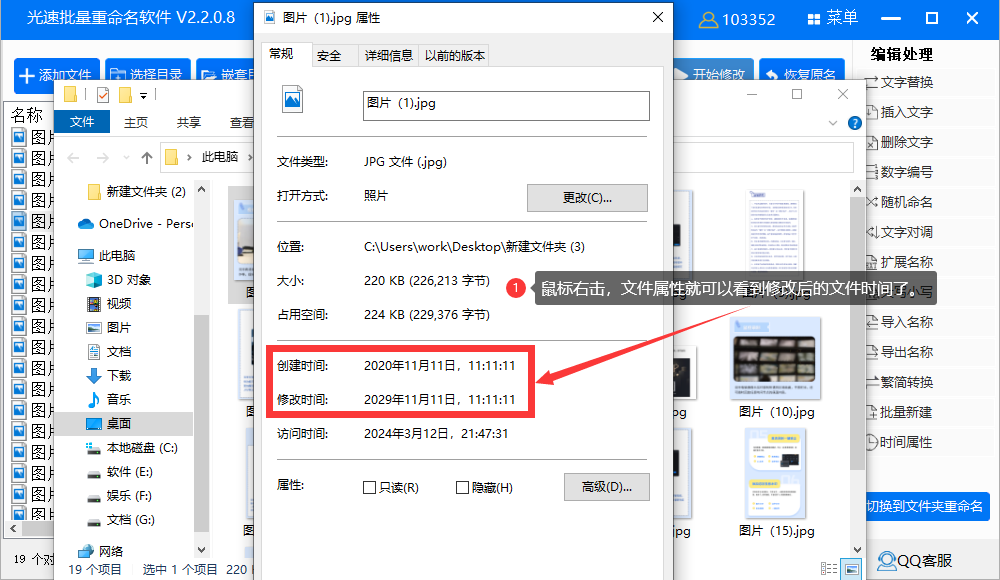Viewport: 1000px width, 580px height.
Task: Switch to the 以前的版本 properties tab
Action: point(455,56)
